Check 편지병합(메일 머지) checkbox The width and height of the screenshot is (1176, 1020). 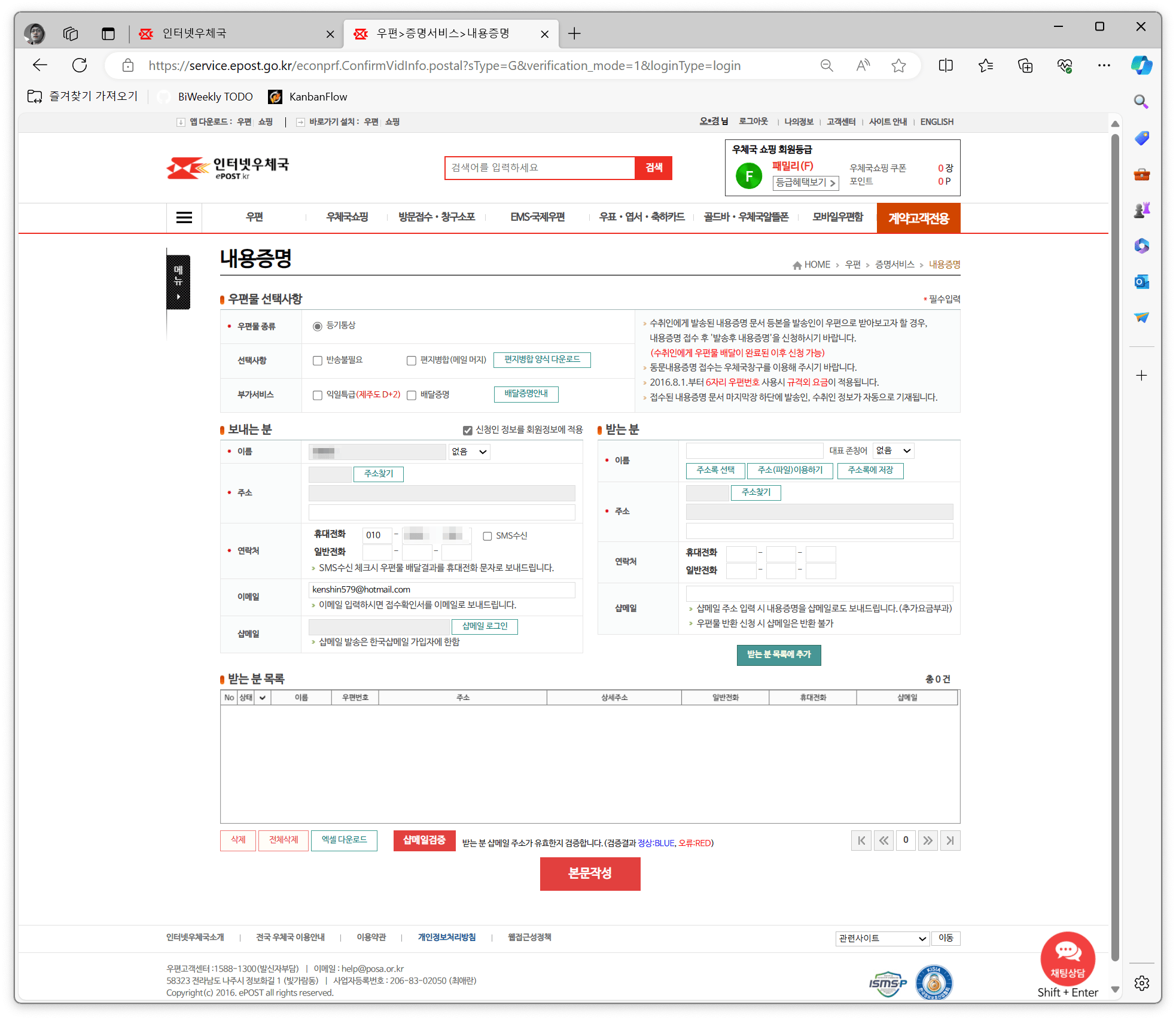(x=412, y=360)
